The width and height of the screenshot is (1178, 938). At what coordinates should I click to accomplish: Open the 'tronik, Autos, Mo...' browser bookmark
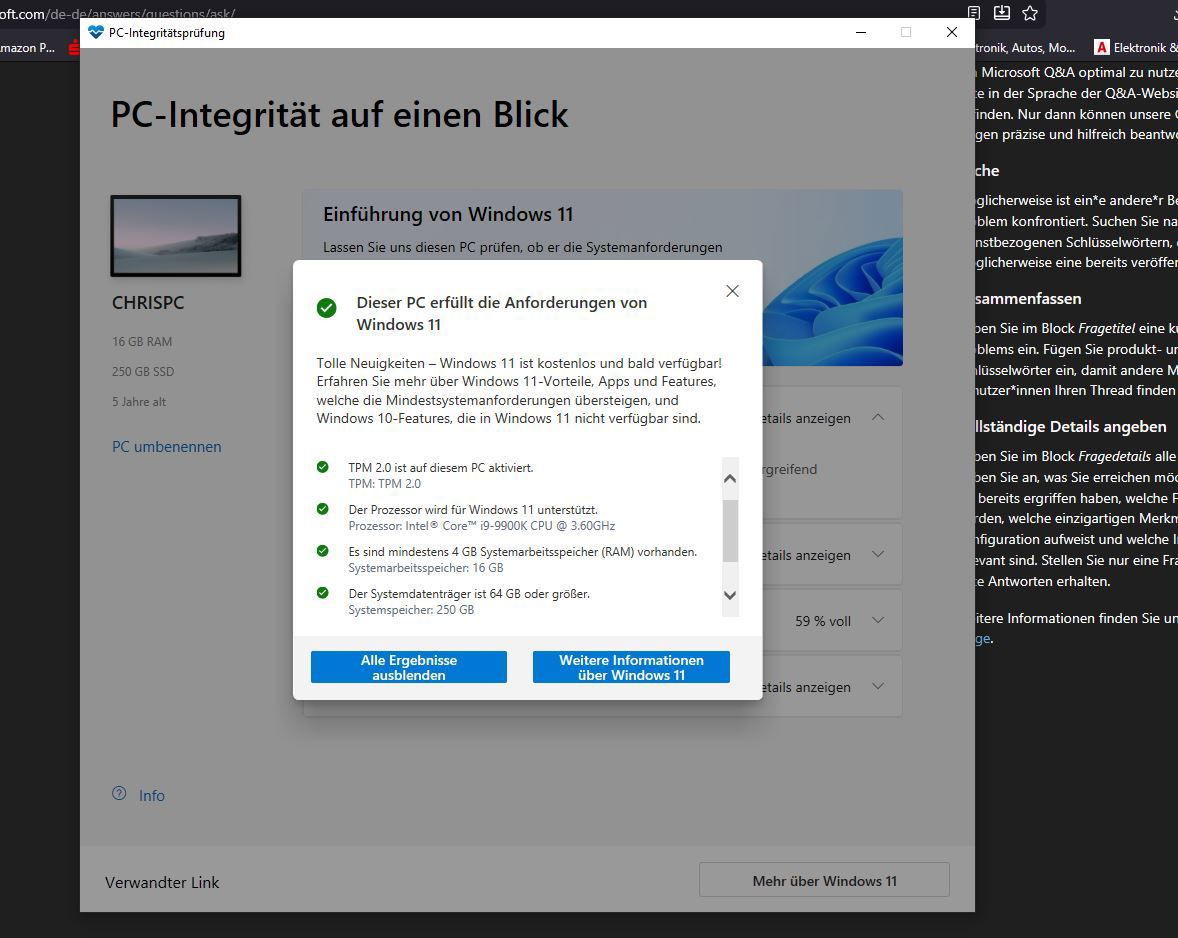point(1025,47)
